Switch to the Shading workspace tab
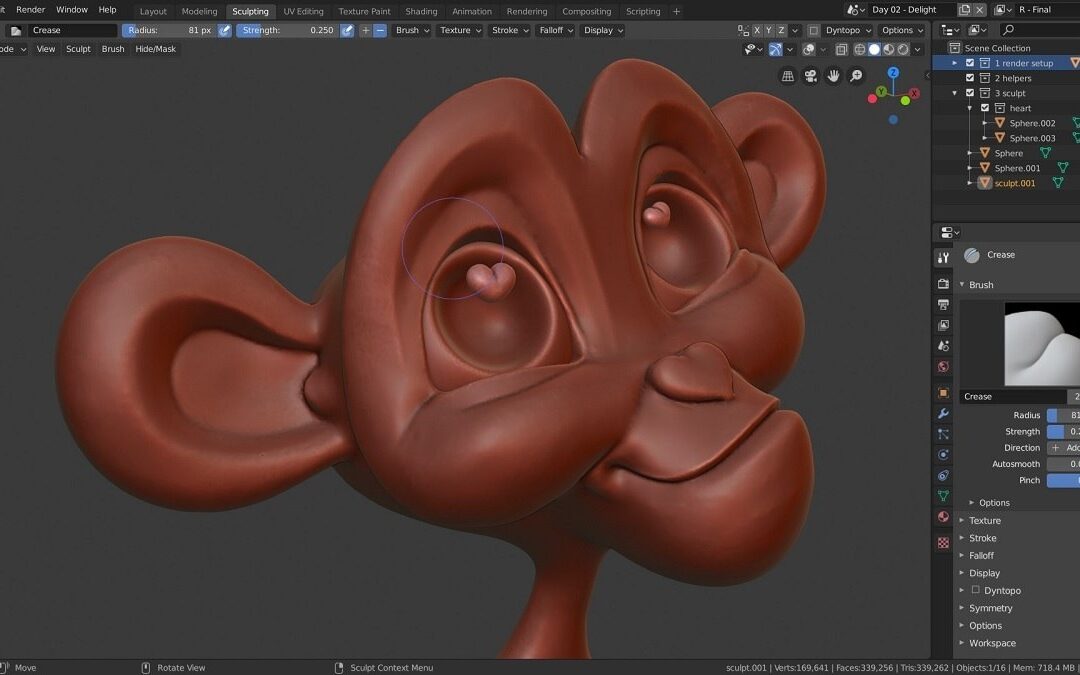Image resolution: width=1080 pixels, height=675 pixels. [x=421, y=11]
